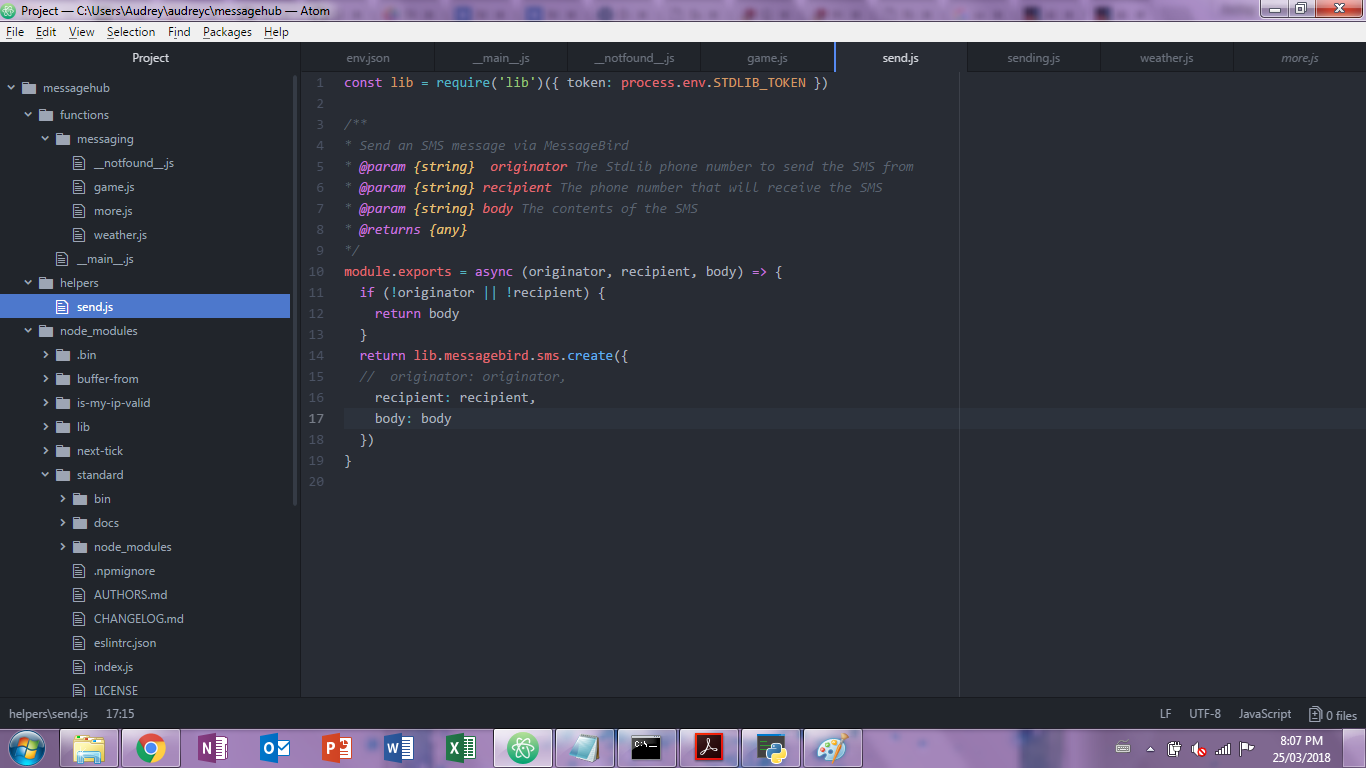Expand the next-tick folder chevron

[x=45, y=451]
